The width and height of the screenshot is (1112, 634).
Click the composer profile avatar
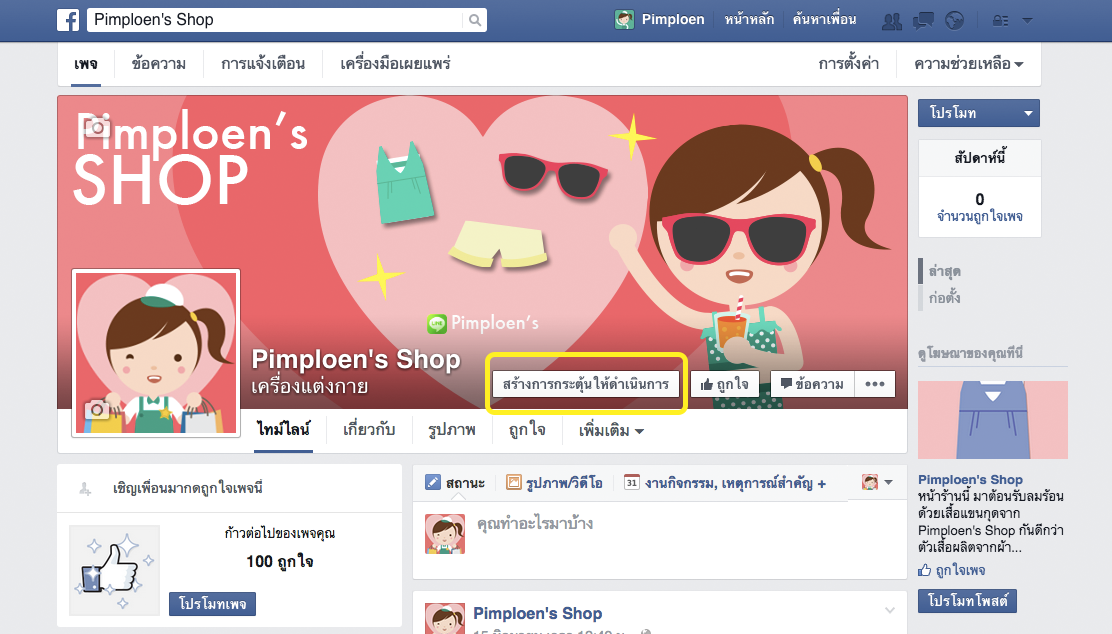tap(445, 534)
